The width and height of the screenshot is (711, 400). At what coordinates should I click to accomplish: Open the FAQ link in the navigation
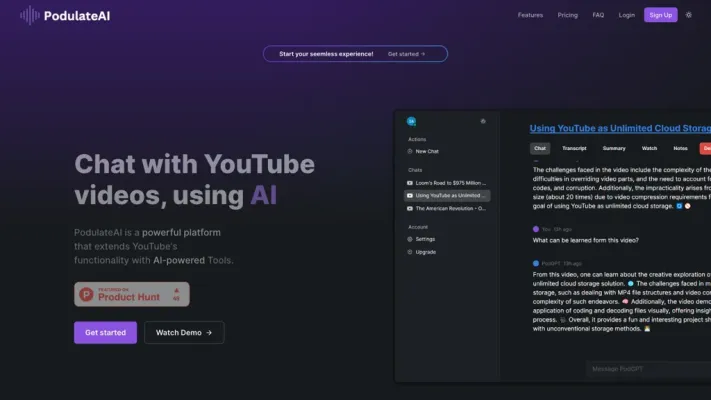point(598,15)
